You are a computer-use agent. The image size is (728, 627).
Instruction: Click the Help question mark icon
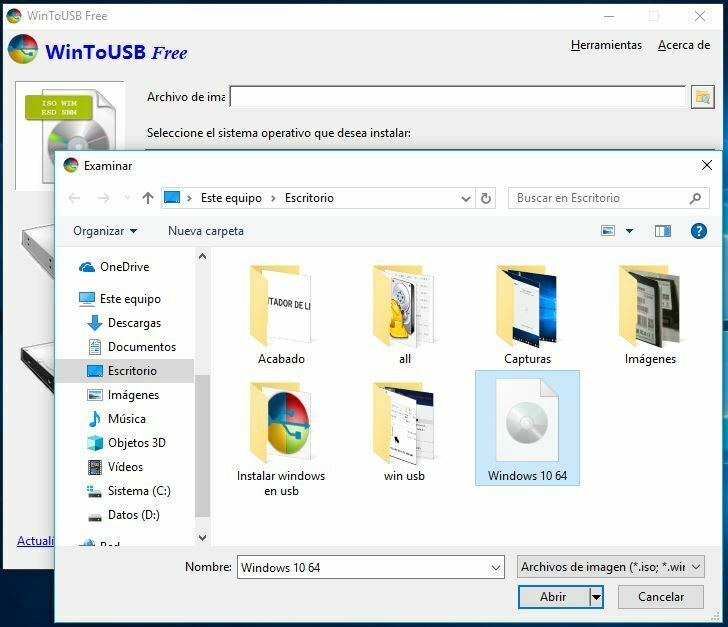click(x=699, y=231)
